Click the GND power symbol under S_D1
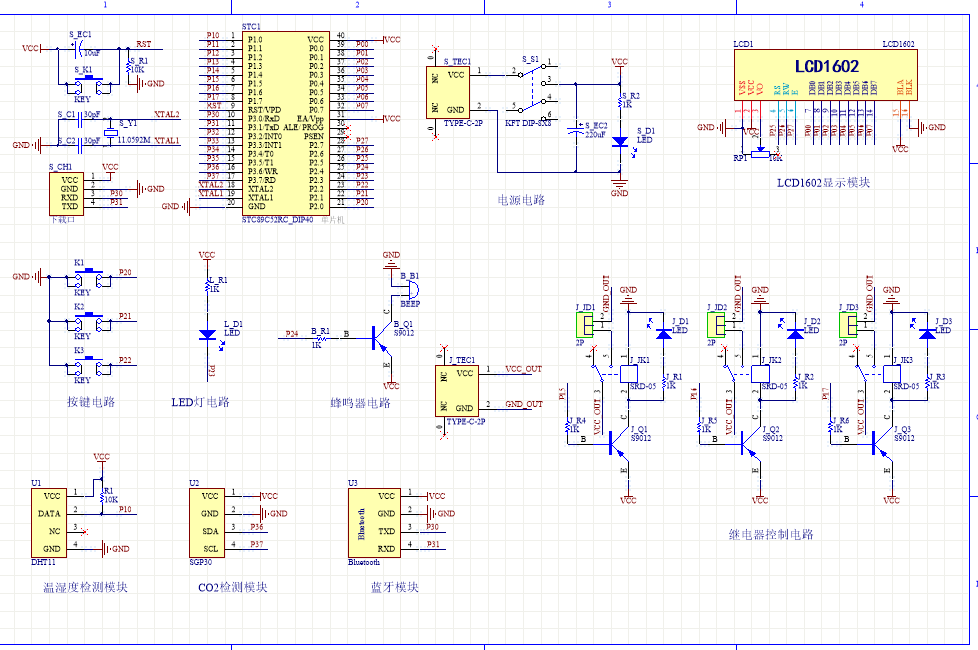 tap(619, 187)
